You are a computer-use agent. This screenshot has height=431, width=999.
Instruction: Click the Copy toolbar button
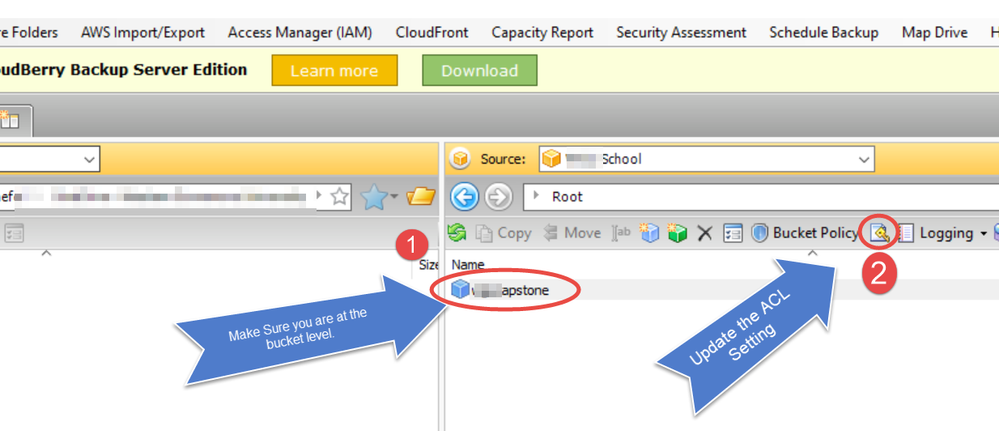tap(503, 233)
